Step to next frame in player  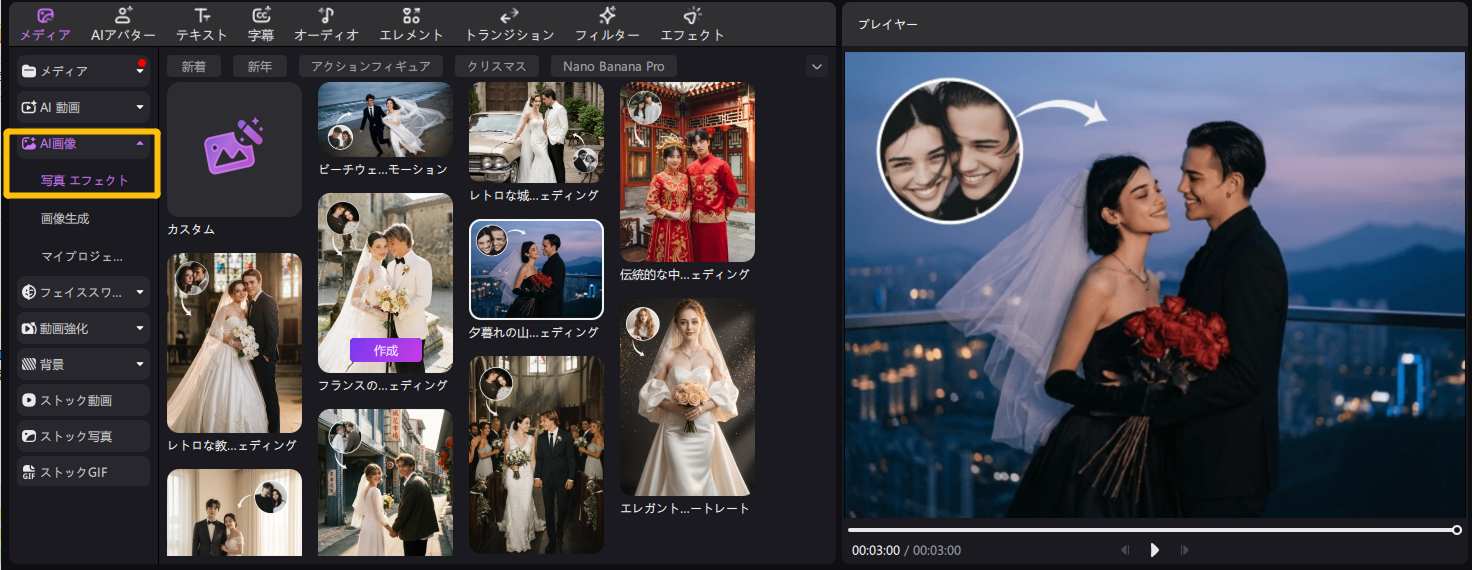click(x=1184, y=550)
